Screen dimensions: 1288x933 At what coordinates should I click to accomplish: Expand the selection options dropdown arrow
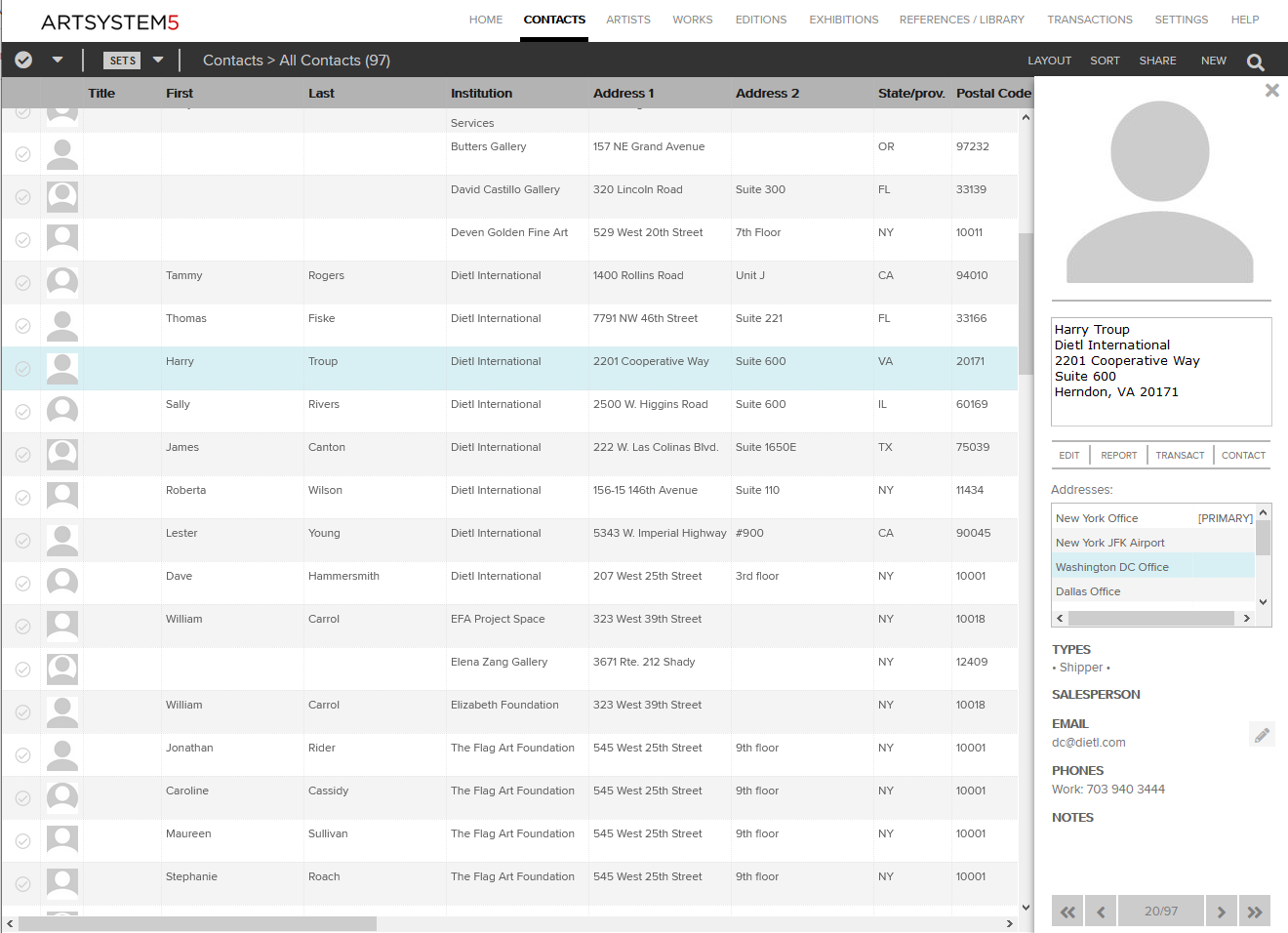point(58,61)
